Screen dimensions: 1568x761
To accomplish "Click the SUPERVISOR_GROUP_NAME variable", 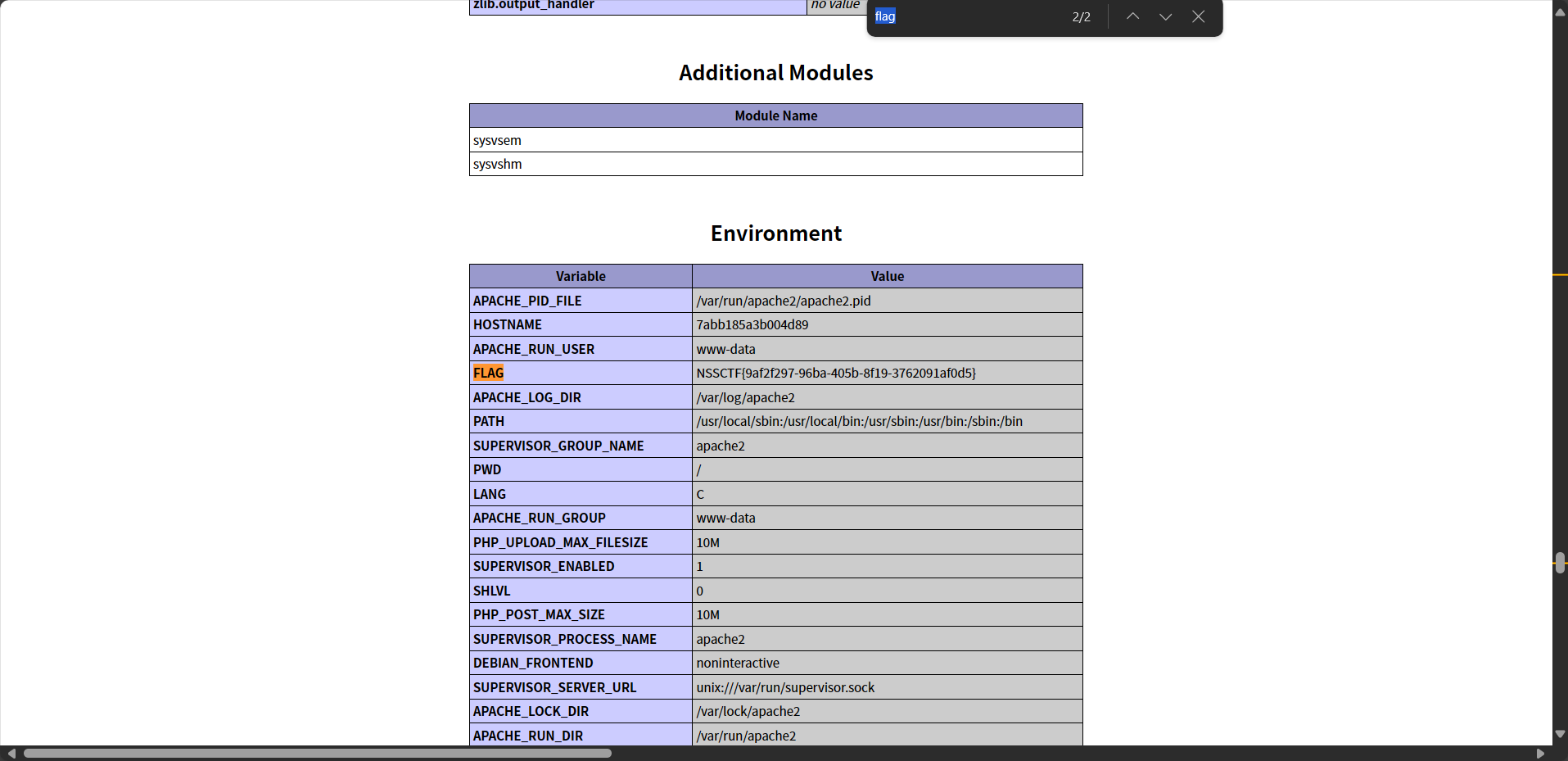I will [x=558, y=446].
